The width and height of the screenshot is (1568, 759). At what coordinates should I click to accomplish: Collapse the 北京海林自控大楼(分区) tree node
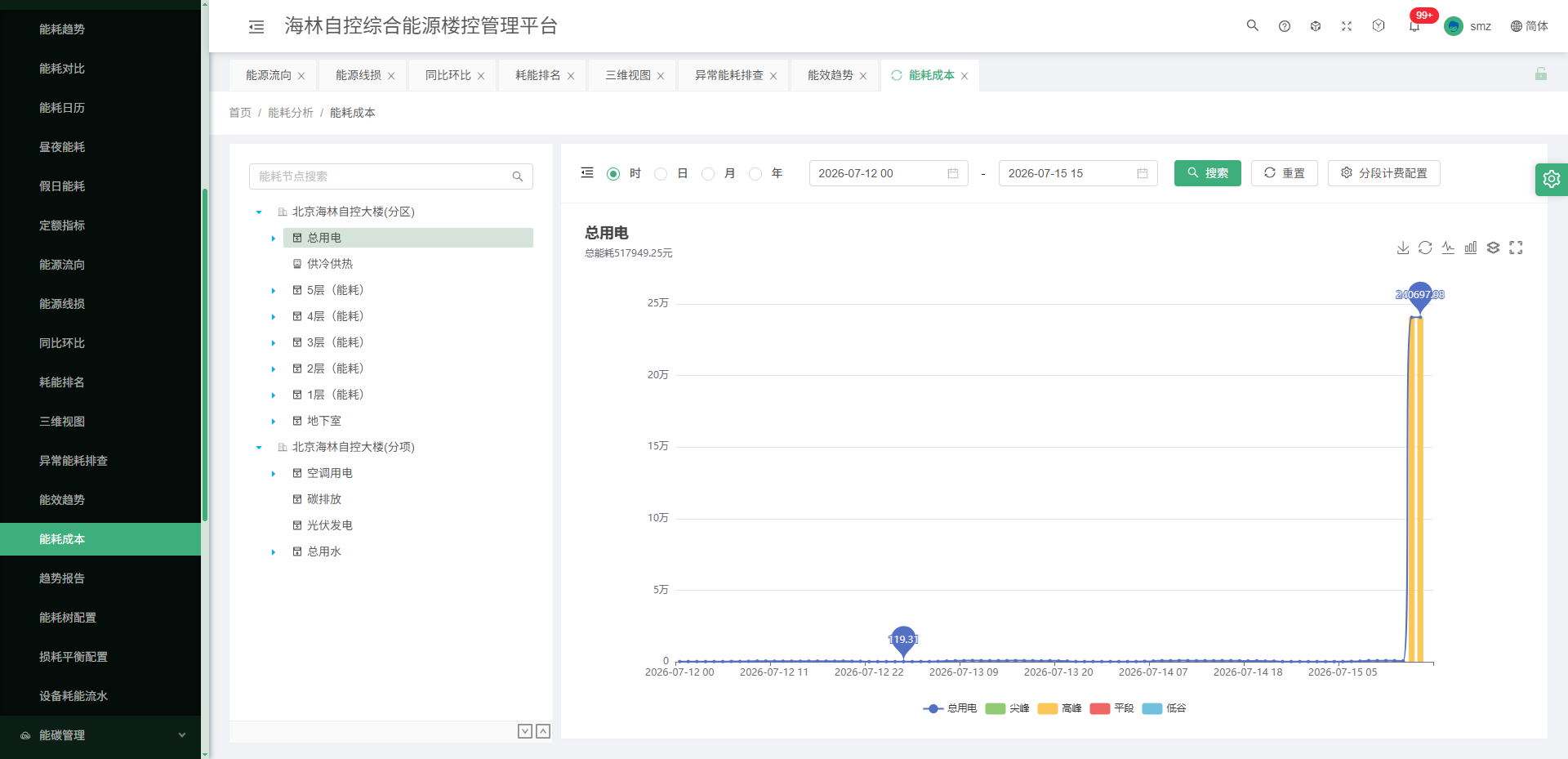(259, 212)
